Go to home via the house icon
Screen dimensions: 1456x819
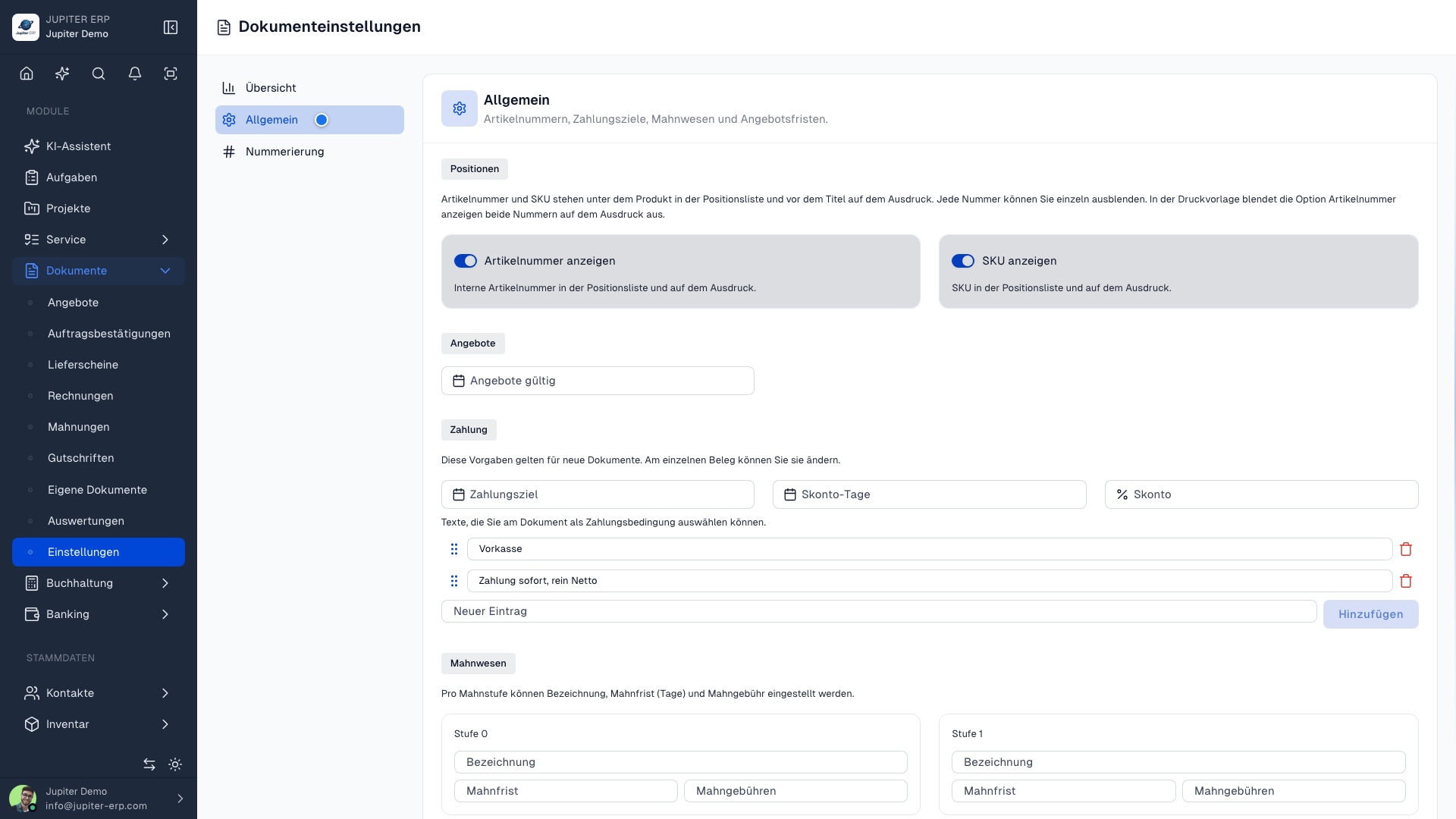[27, 74]
